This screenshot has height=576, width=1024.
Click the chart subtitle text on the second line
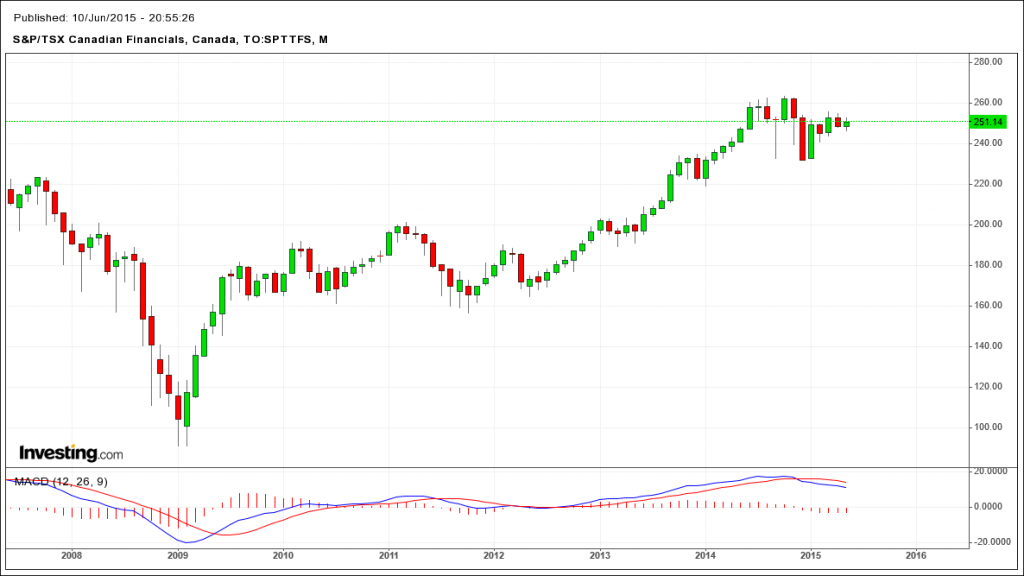tap(170, 40)
